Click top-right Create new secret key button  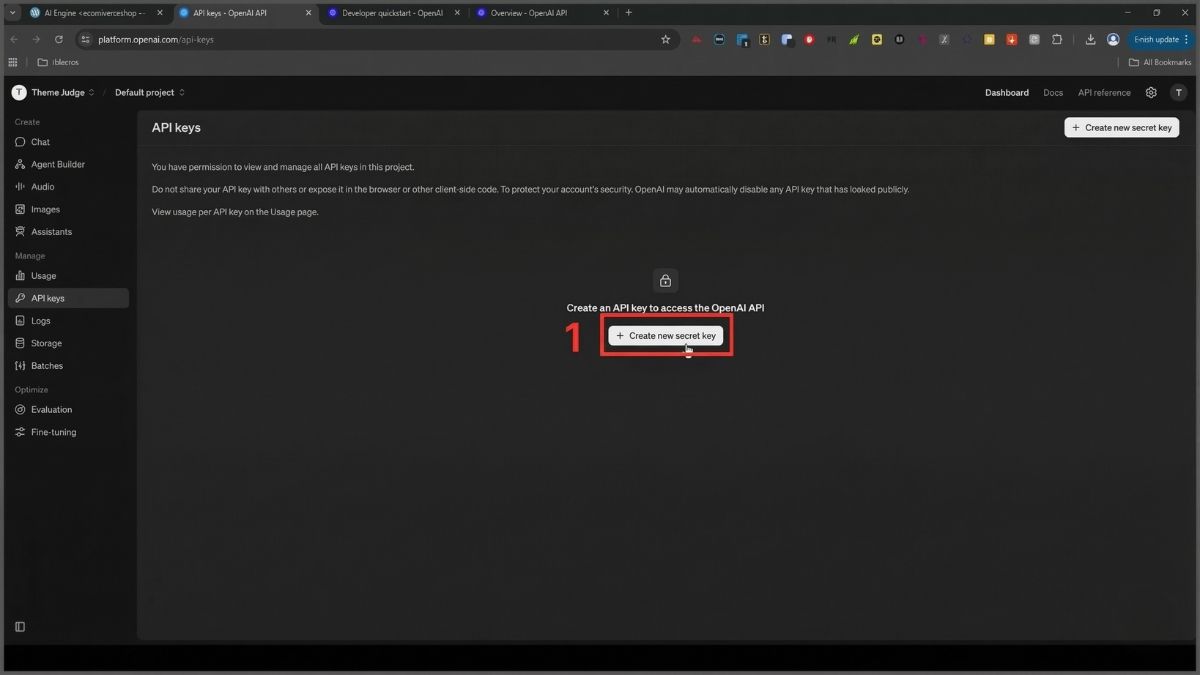click(x=1121, y=128)
